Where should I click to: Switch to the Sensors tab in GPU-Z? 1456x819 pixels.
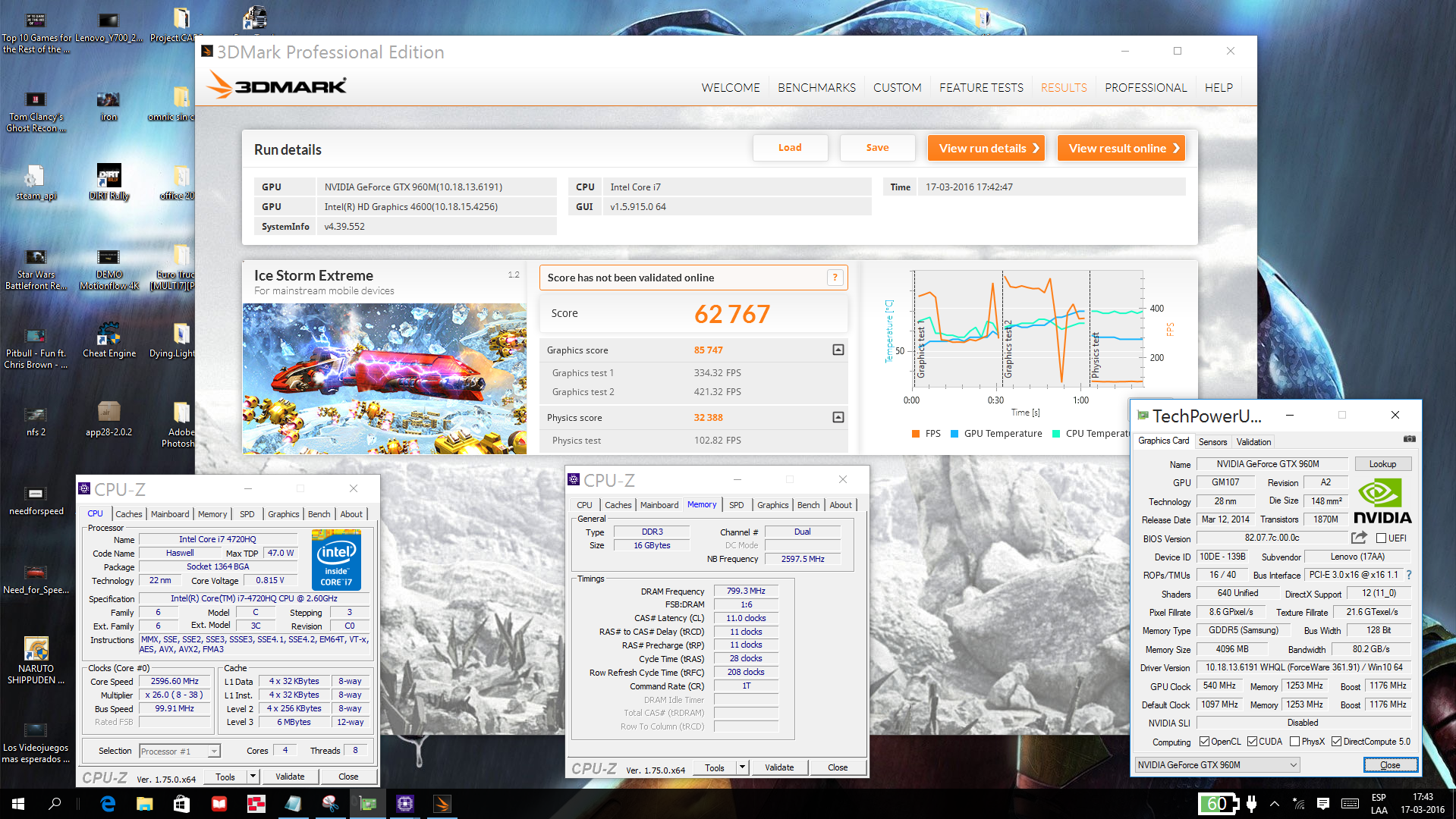pos(1212,441)
